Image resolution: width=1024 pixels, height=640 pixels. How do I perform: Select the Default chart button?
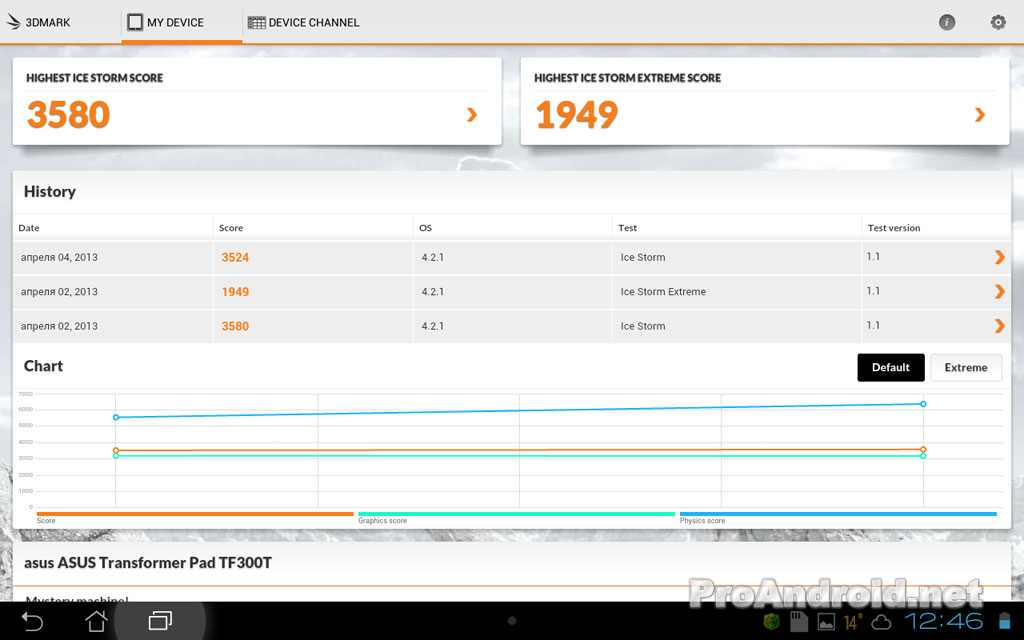point(891,368)
